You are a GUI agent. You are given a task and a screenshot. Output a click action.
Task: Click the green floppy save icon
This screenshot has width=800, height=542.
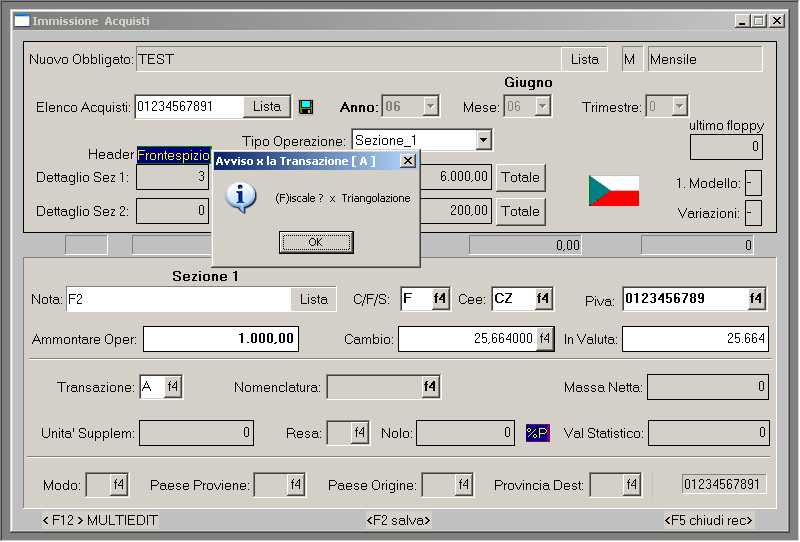[306, 107]
